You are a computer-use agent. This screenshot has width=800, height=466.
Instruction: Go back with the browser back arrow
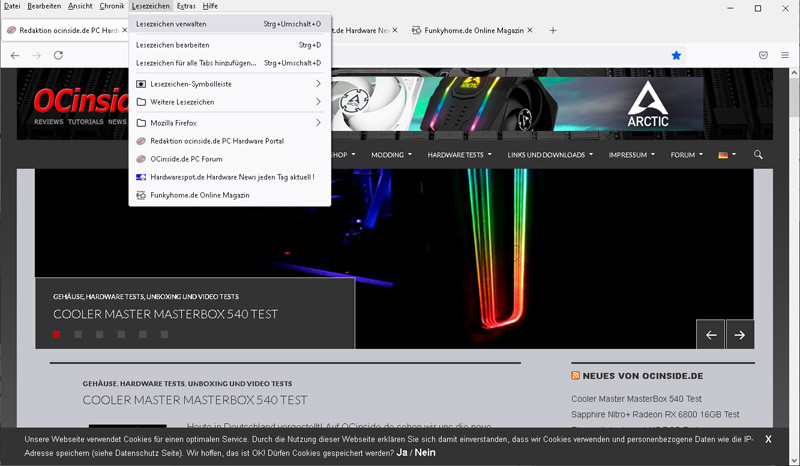15,55
